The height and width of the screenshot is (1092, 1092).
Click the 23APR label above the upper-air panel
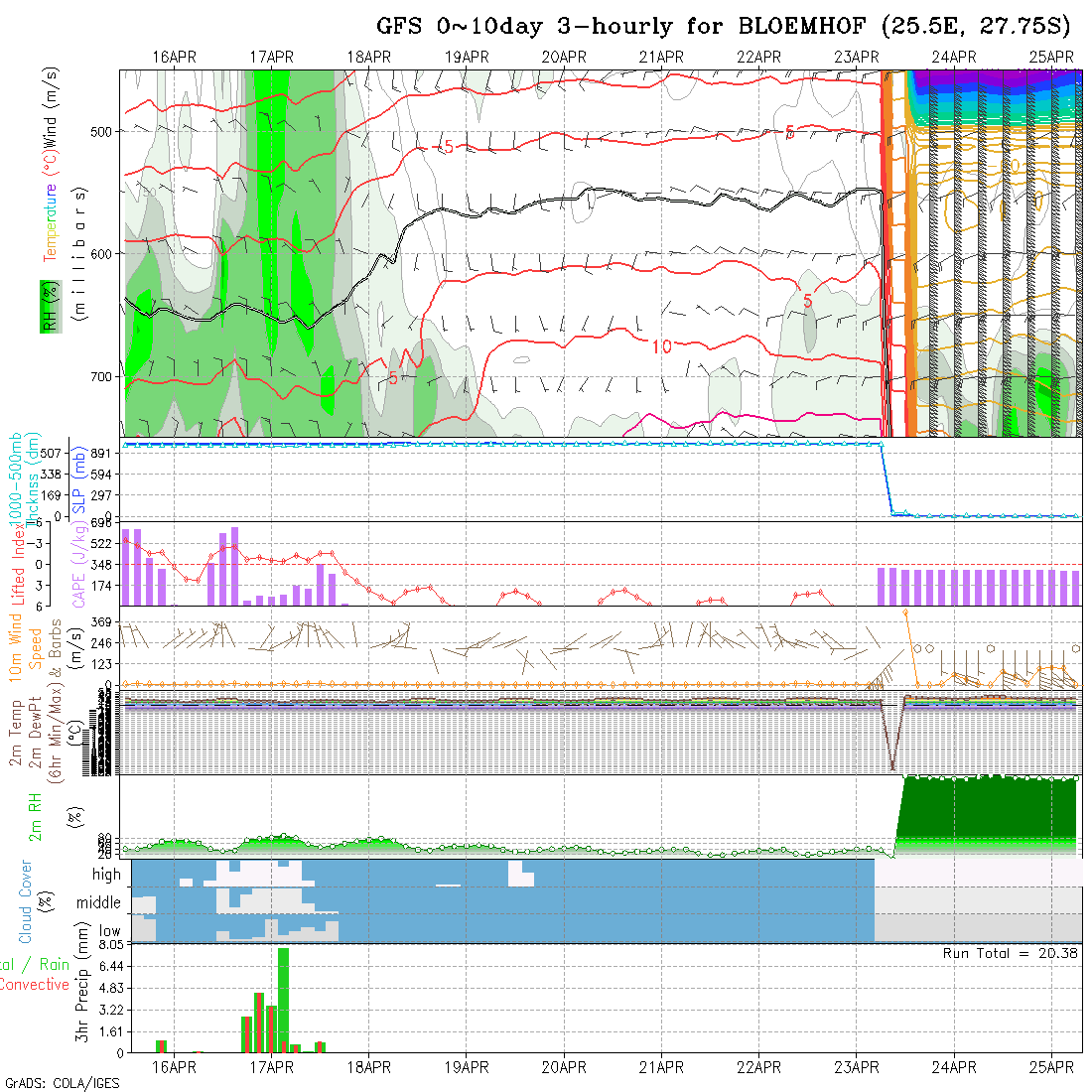[x=857, y=58]
